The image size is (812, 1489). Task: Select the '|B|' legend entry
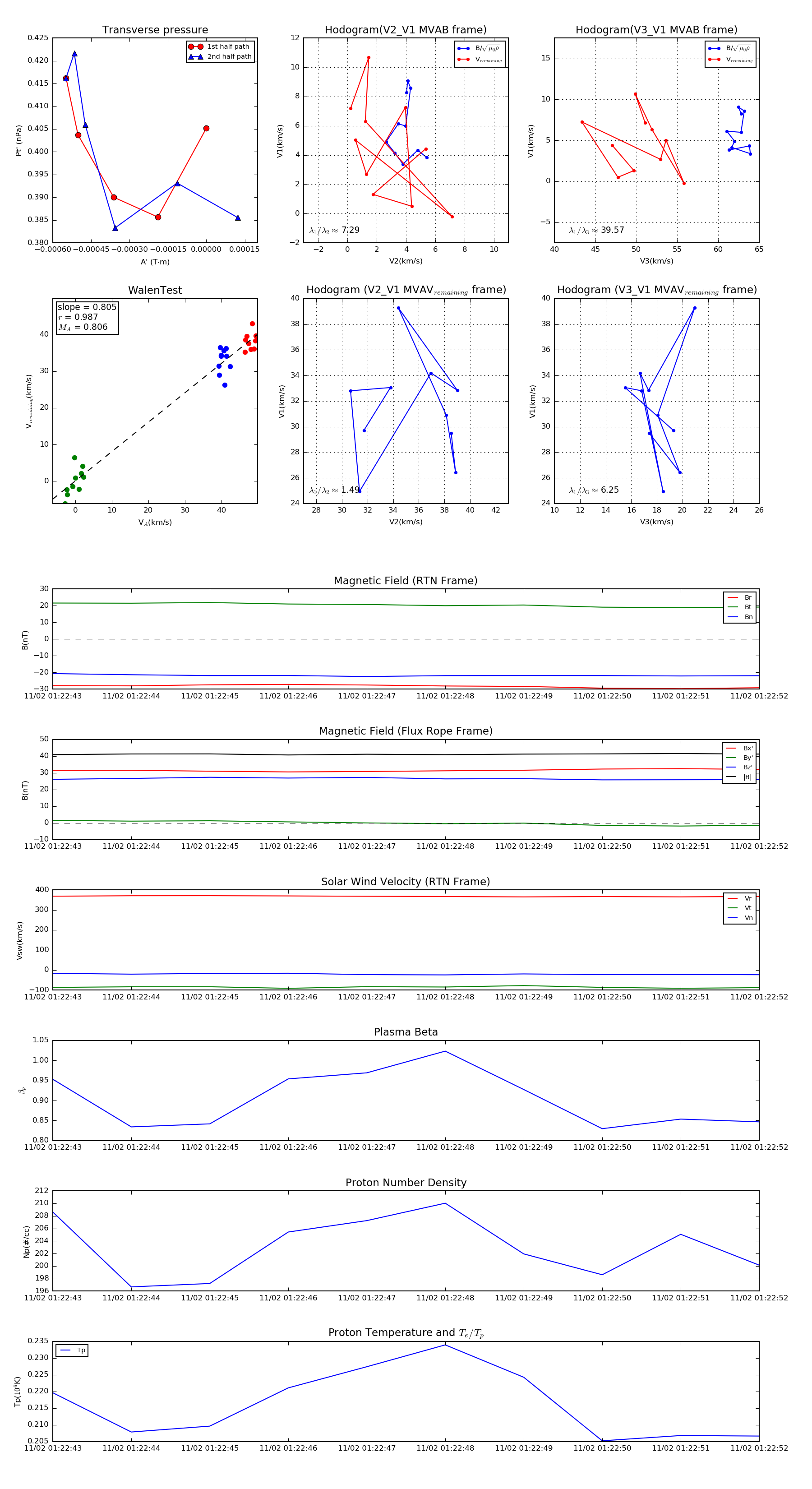(x=740, y=777)
